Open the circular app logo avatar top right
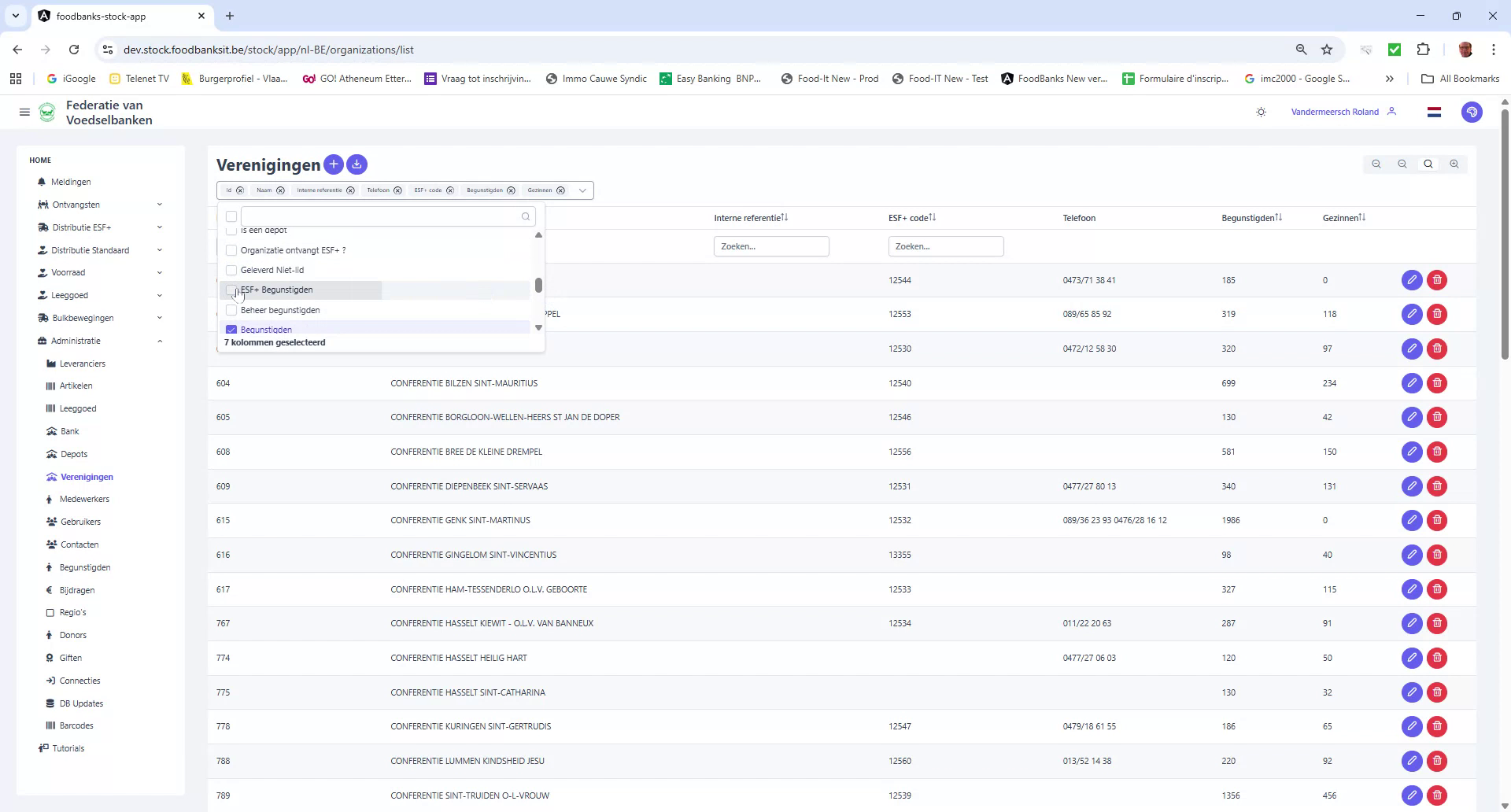This screenshot has height=812, width=1511. tap(1472, 112)
